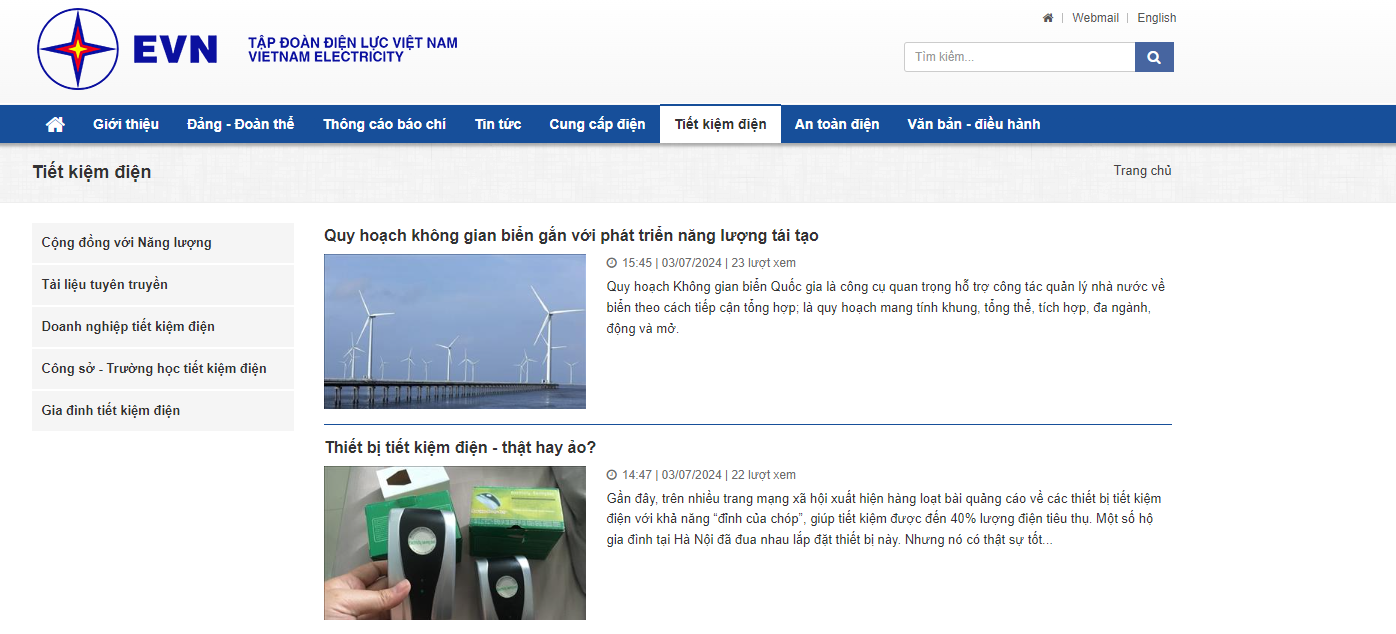1396x634 pixels.
Task: Go to home via navbar house icon
Action: pyautogui.click(x=55, y=124)
